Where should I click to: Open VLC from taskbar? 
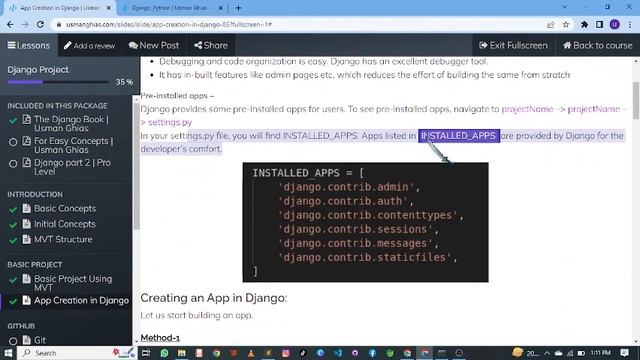(251, 353)
